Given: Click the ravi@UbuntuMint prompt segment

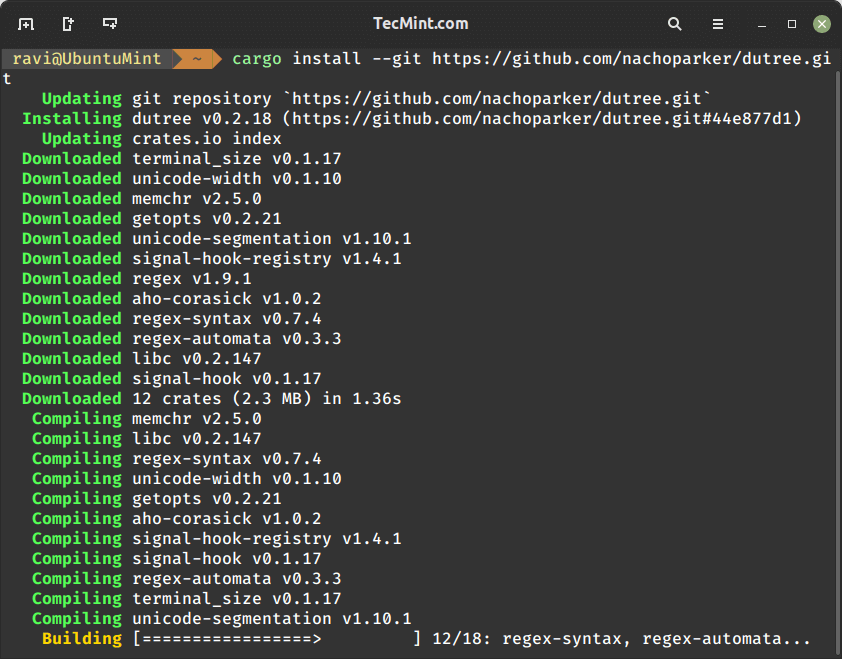Looking at the screenshot, I should (x=87, y=59).
